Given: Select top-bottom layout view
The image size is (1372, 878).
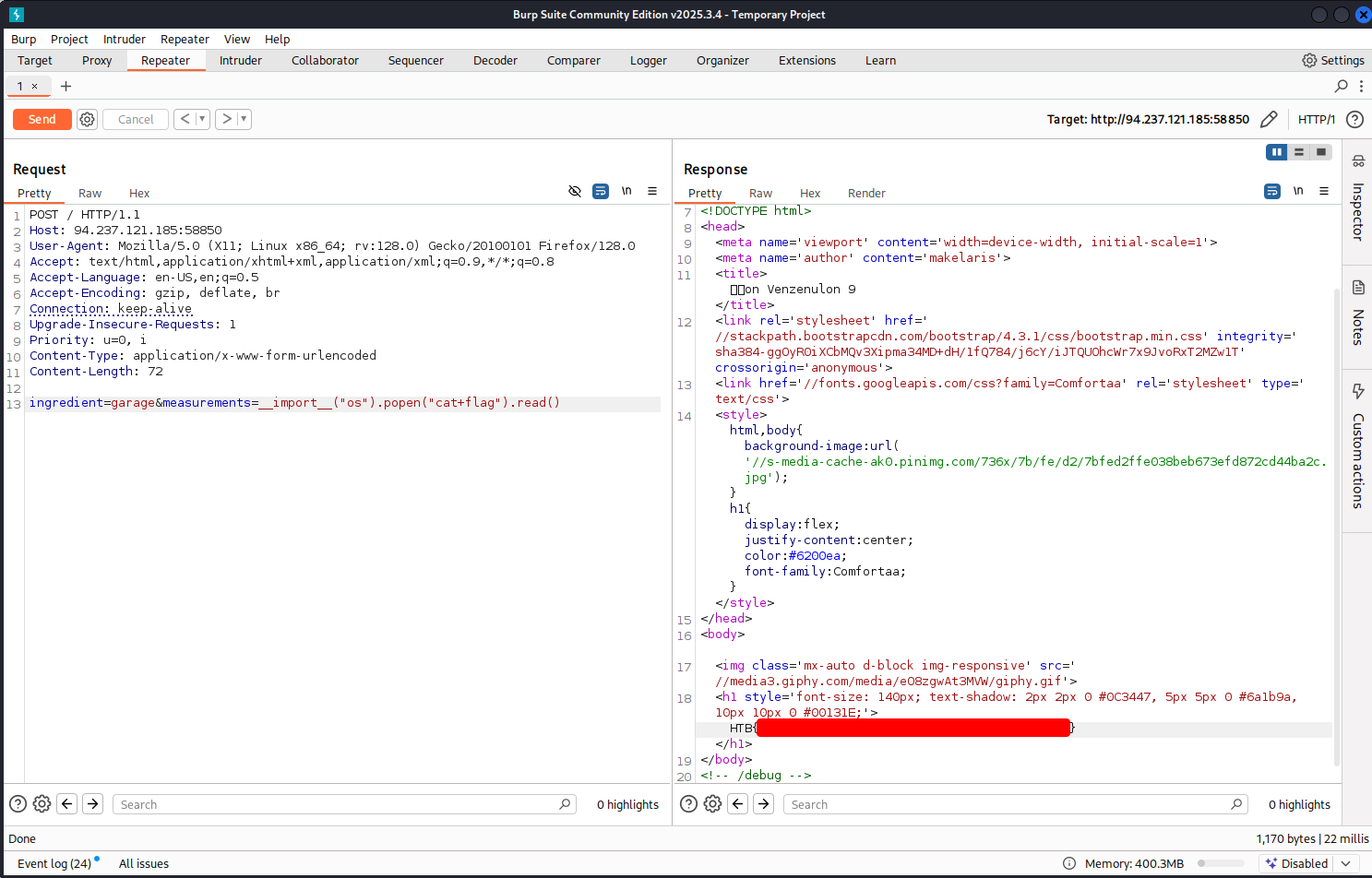Looking at the screenshot, I should (1299, 152).
